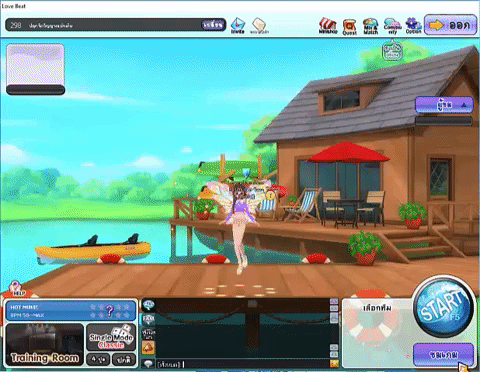Open the Option gear icon

pos(413,26)
